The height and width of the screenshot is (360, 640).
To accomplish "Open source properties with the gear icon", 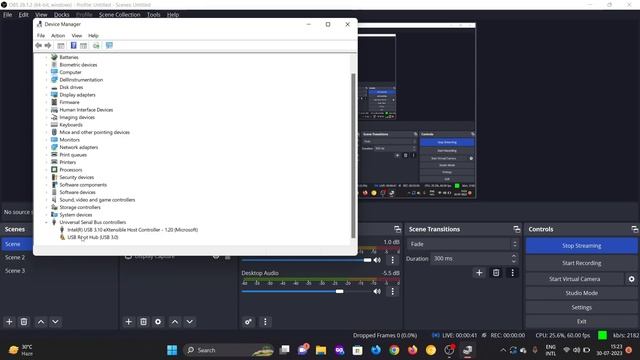I will pyautogui.click(x=158, y=322).
